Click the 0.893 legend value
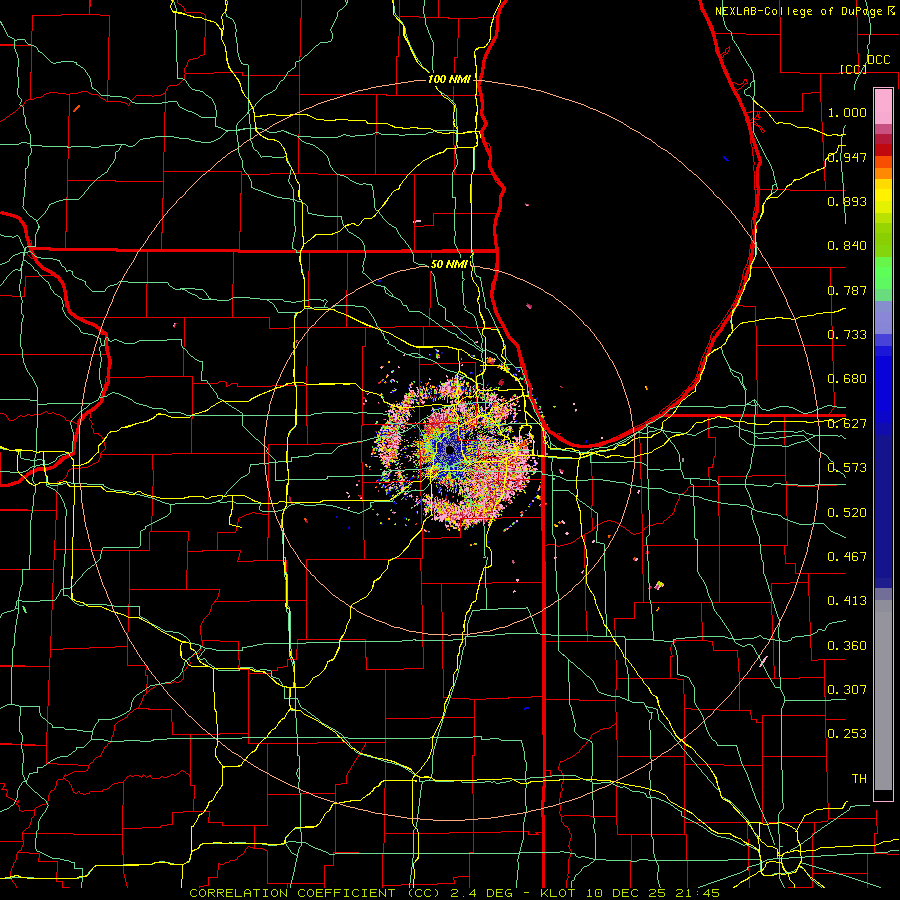 pos(847,201)
